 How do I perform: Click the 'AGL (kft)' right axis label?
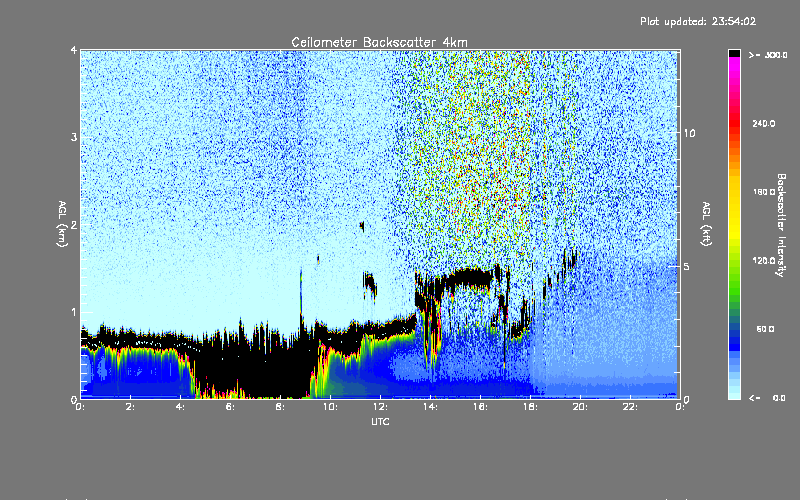coord(707,224)
